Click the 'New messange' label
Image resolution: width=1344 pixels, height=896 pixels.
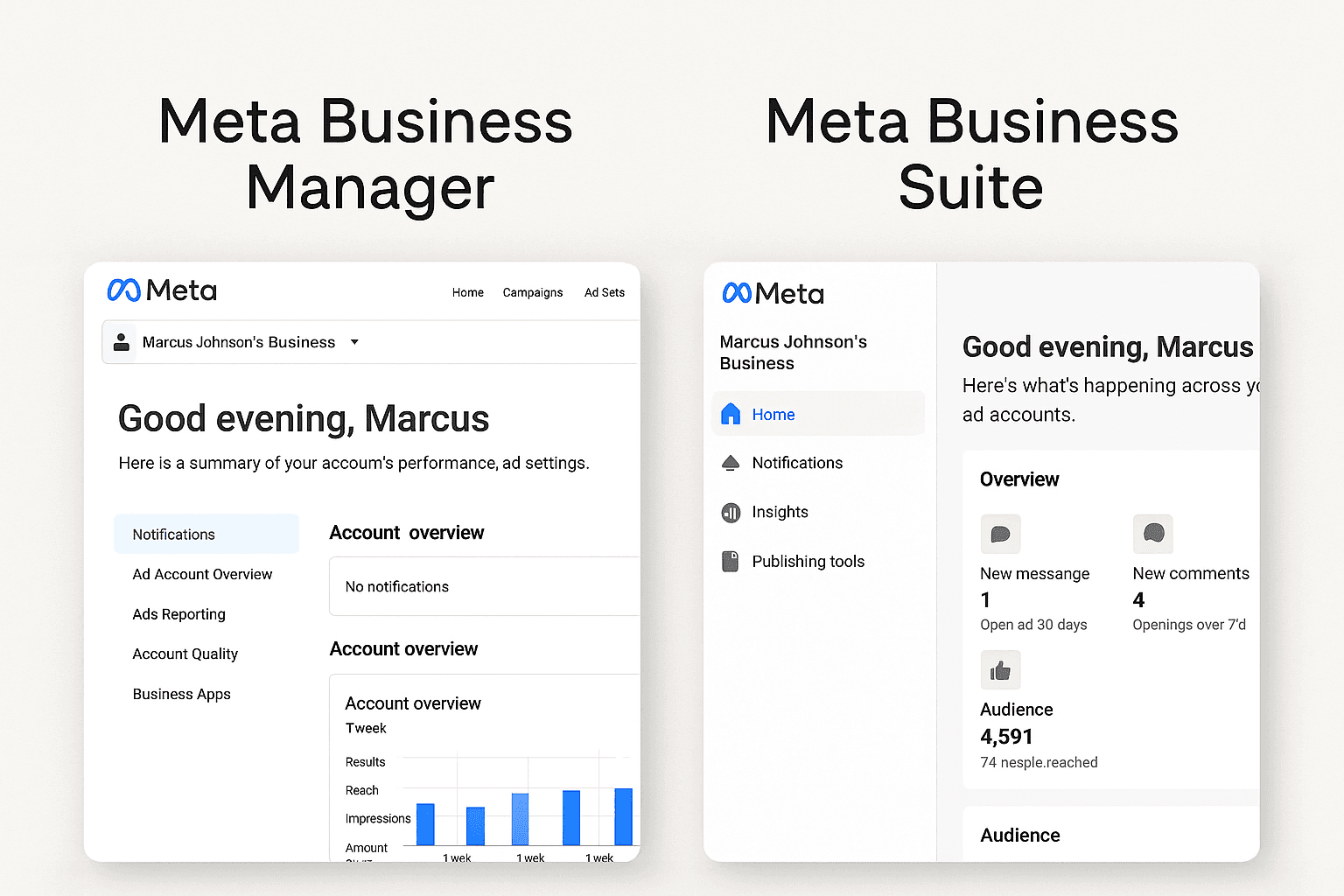(x=1035, y=574)
